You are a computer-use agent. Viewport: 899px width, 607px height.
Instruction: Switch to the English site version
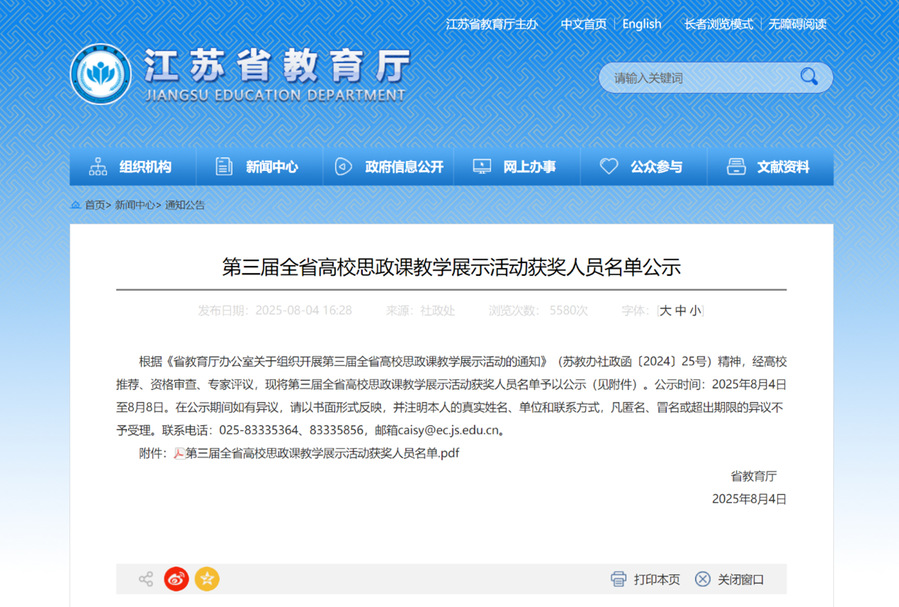click(x=641, y=24)
